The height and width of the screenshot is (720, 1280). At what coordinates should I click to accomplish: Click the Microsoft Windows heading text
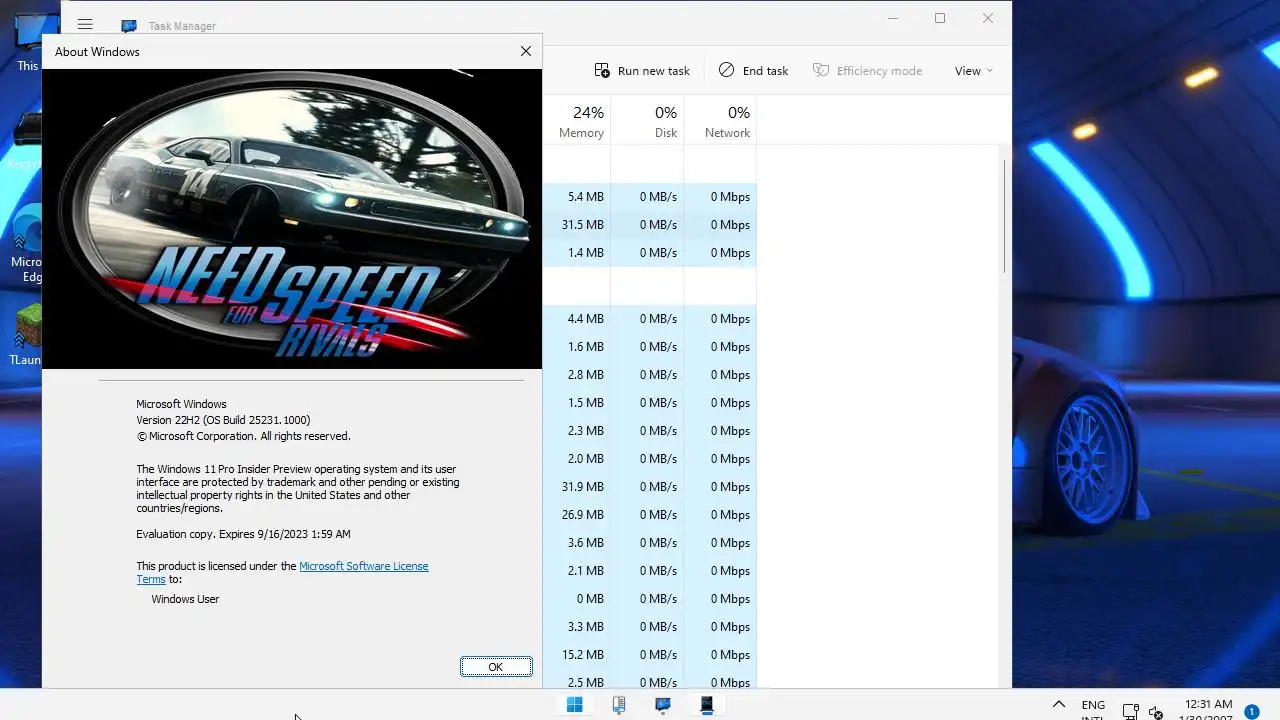click(x=181, y=404)
